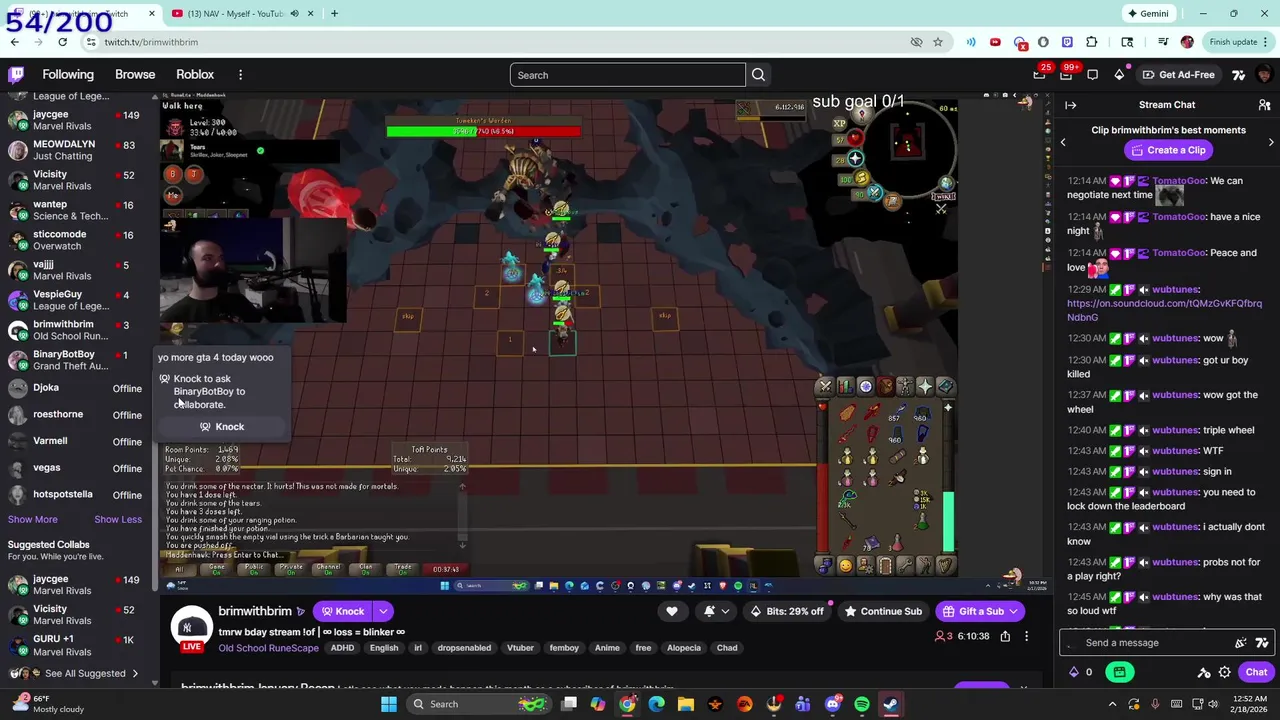Open 7TV icon in Twitch top bar
Screen dimensions: 1280x720
1238,74
